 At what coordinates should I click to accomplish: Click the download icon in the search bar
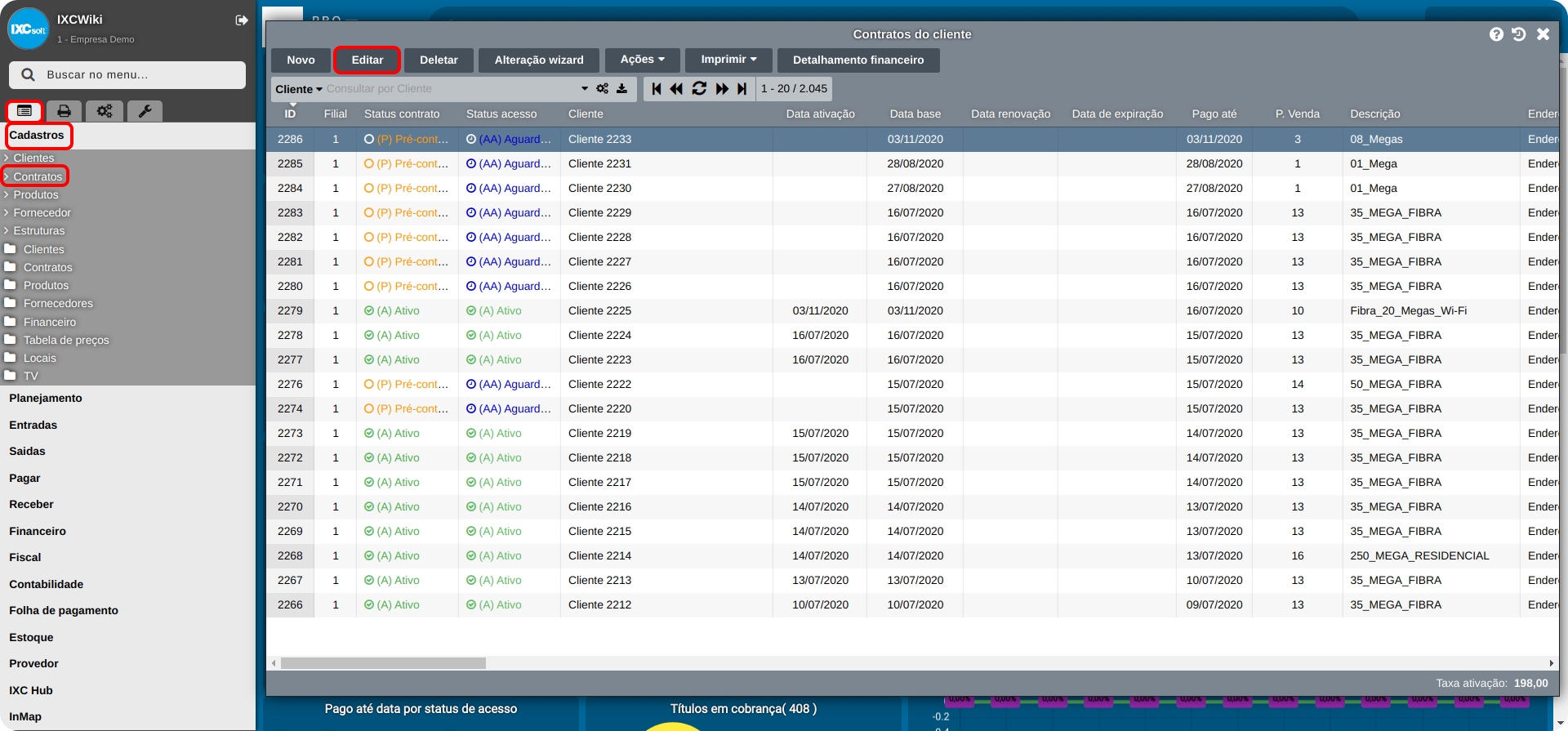pos(621,89)
